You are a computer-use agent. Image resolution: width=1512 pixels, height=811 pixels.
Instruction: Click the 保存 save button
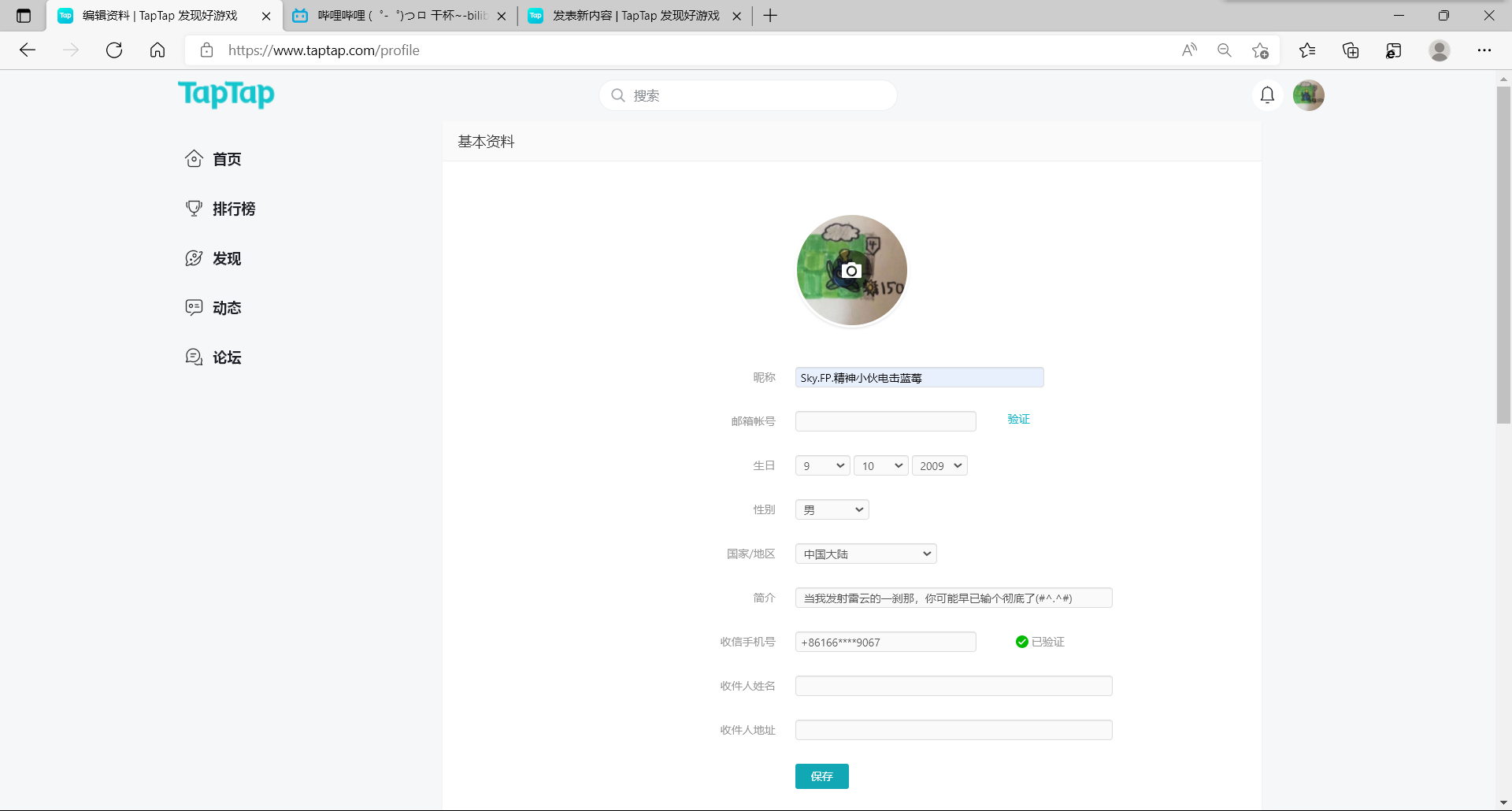821,776
